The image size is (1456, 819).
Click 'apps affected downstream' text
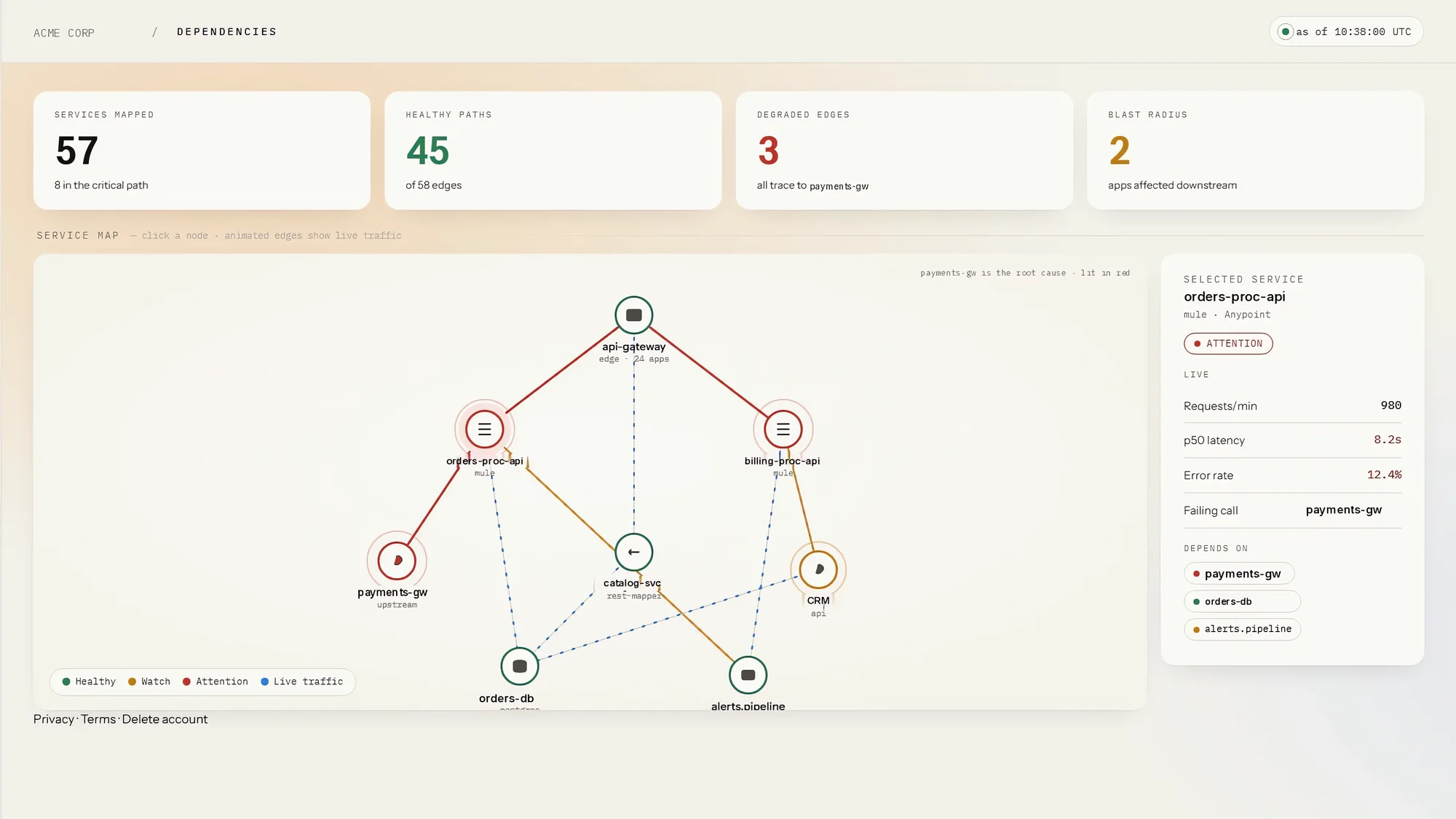click(x=1172, y=186)
